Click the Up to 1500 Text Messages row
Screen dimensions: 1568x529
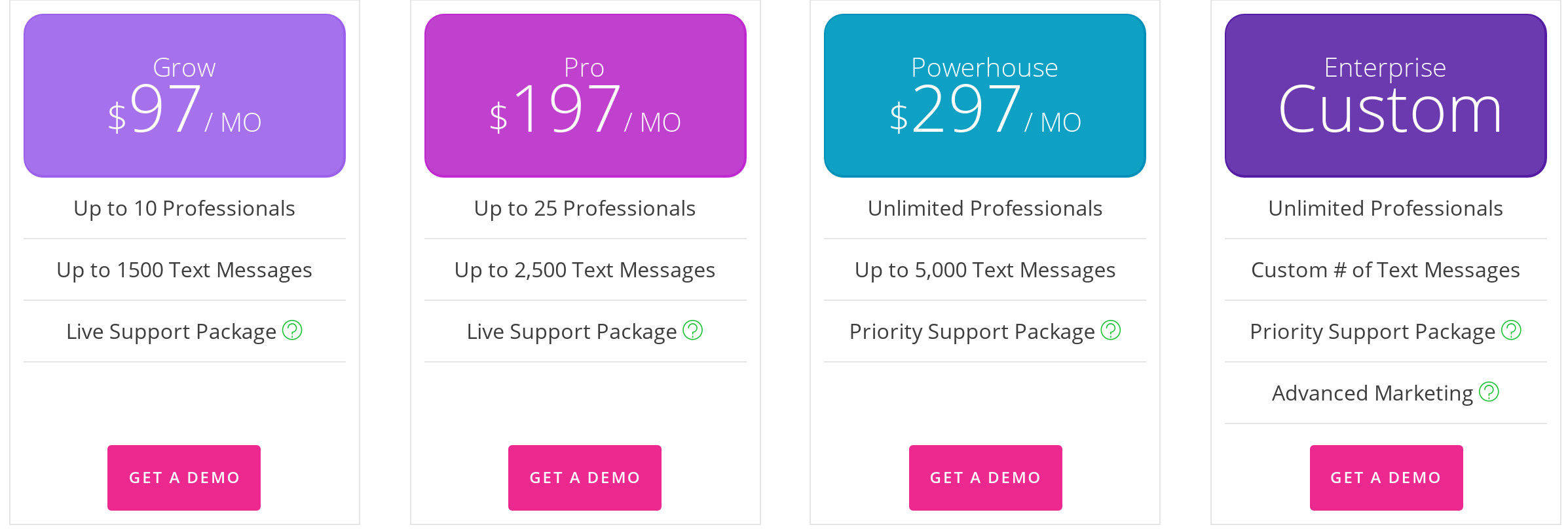(x=184, y=269)
